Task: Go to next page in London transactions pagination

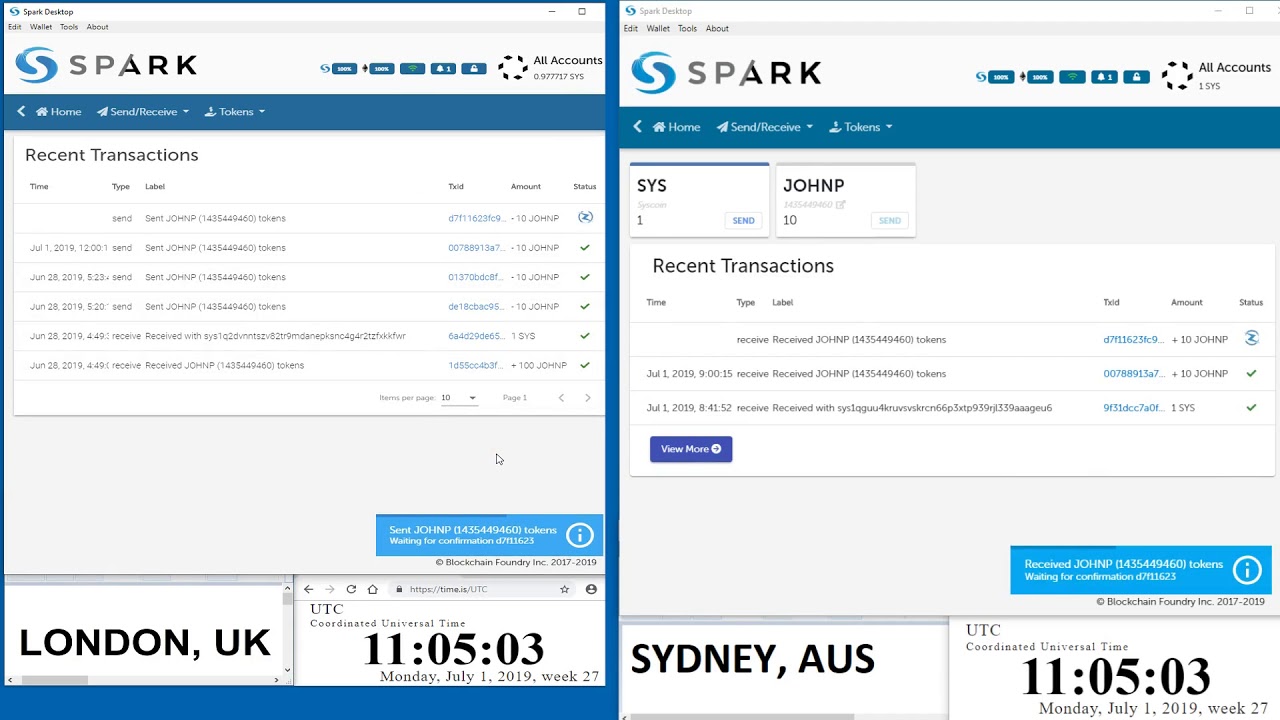Action: click(x=587, y=398)
